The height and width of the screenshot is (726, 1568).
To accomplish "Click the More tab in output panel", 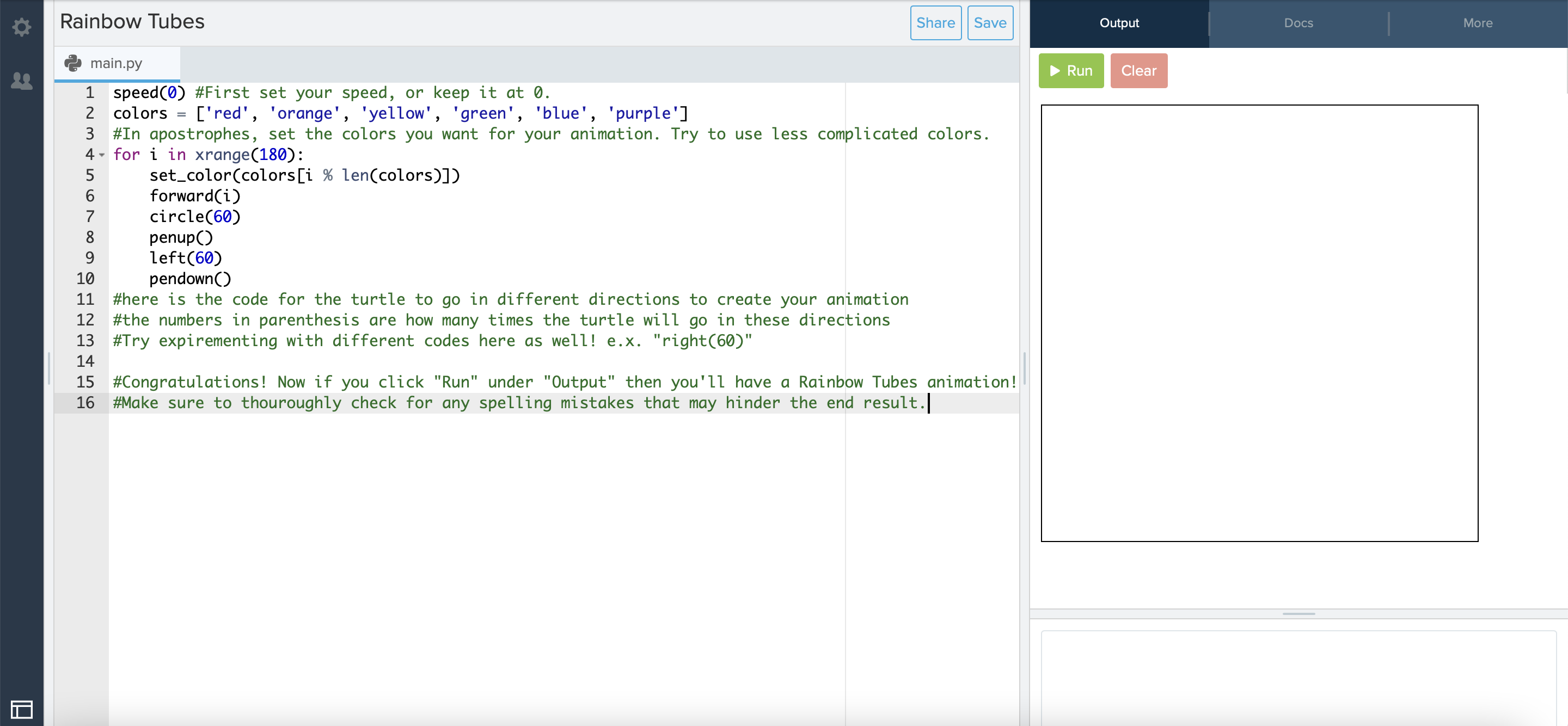I will (x=1477, y=23).
